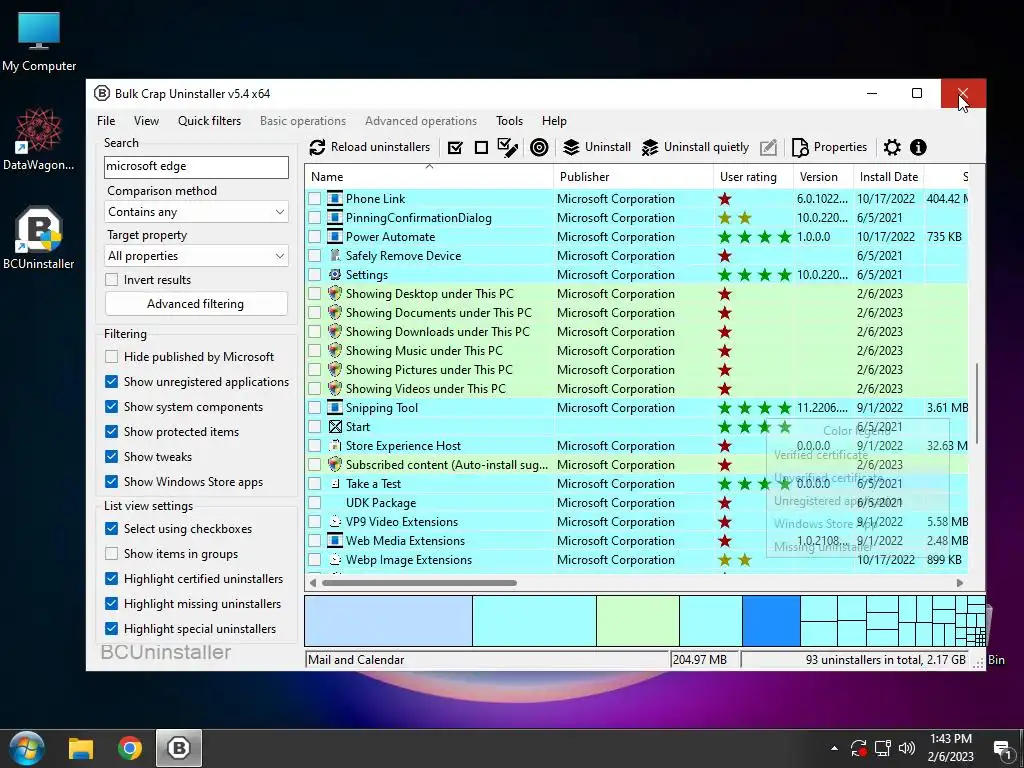Screen dimensions: 1024x768
Task: Open the Tools menu
Action: [509, 121]
